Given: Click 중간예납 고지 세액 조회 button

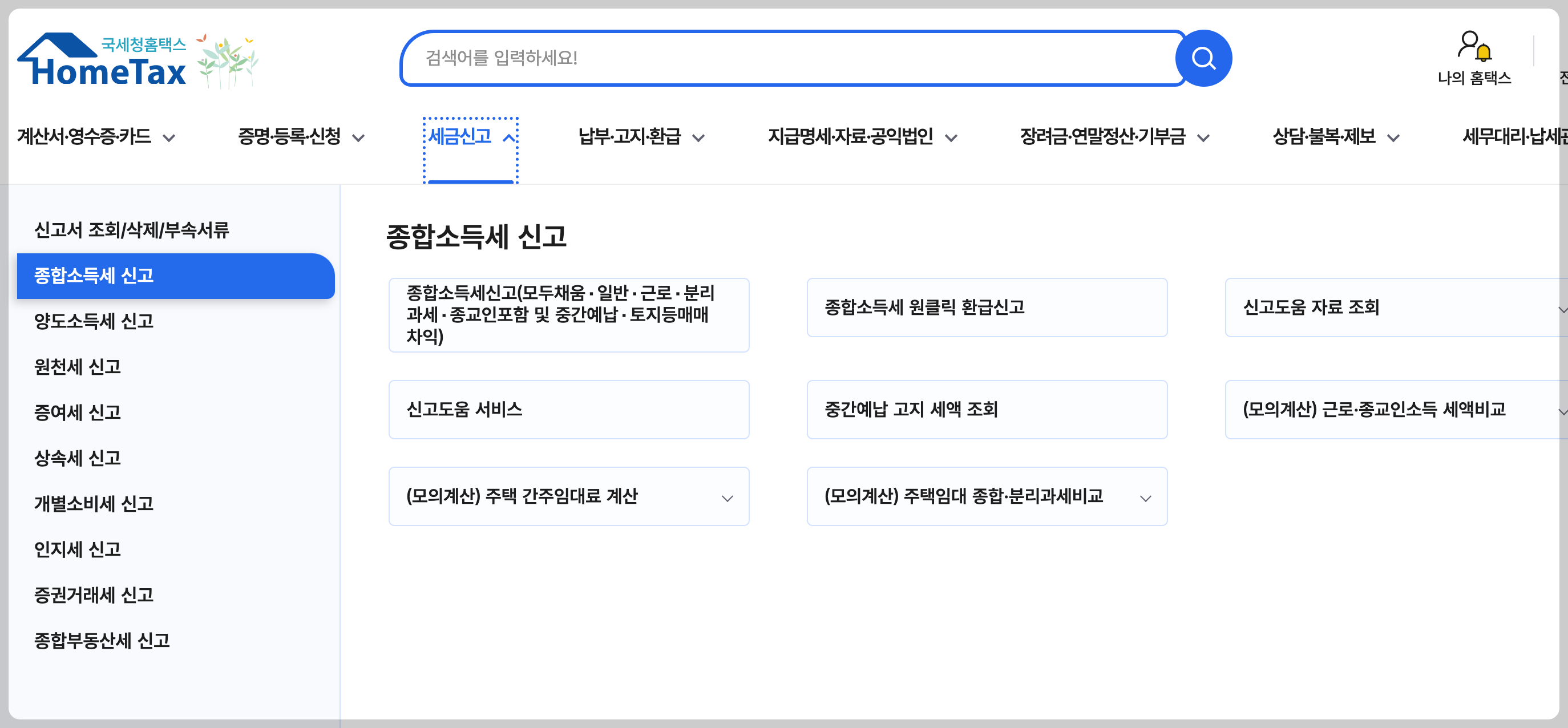Looking at the screenshot, I should (986, 410).
